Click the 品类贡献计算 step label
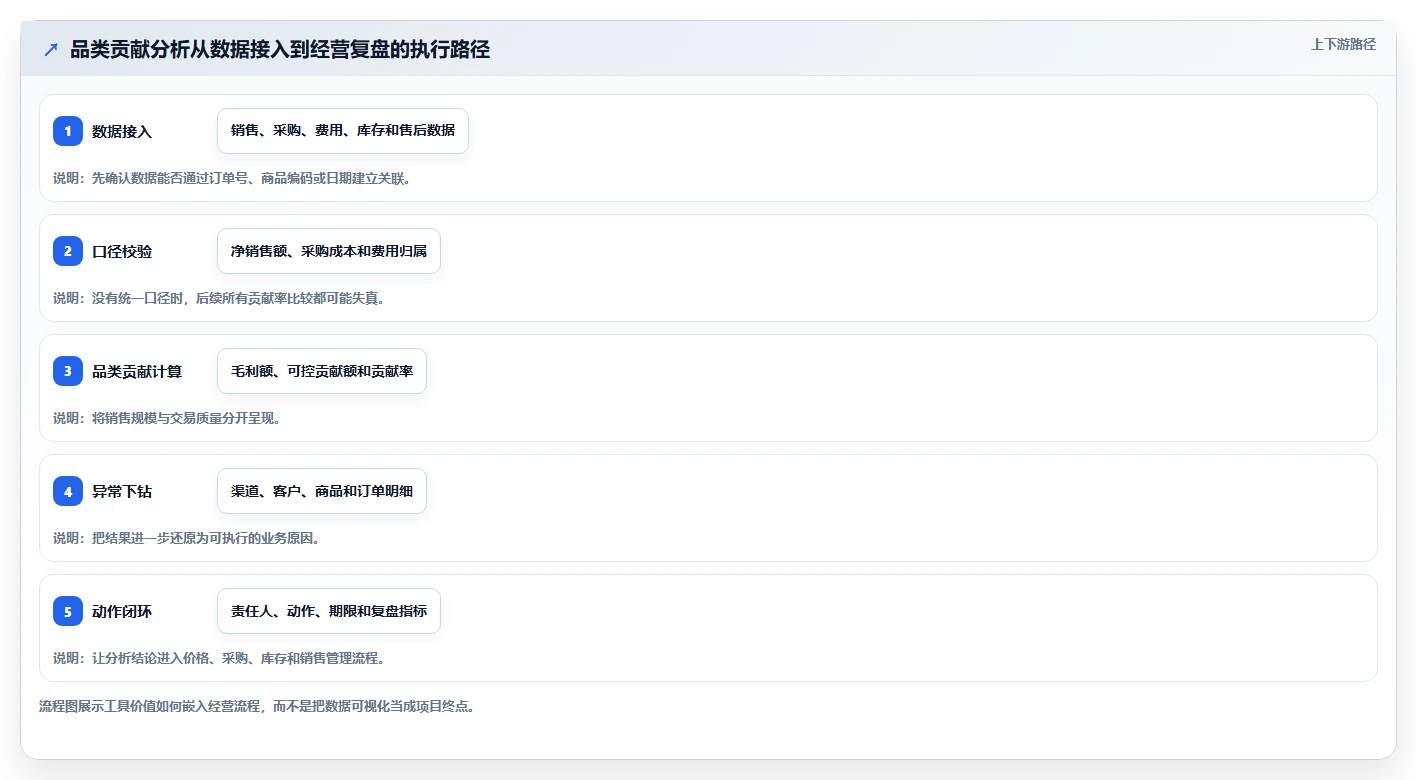Screen dimensions: 1417x780 coord(137,371)
